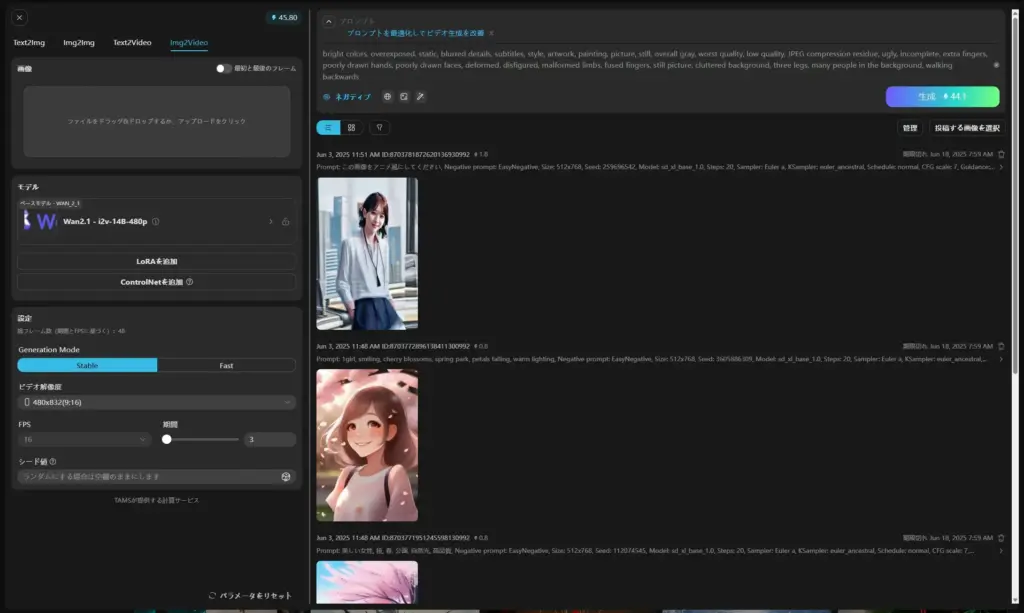Open the filter icon above history list

click(x=379, y=128)
